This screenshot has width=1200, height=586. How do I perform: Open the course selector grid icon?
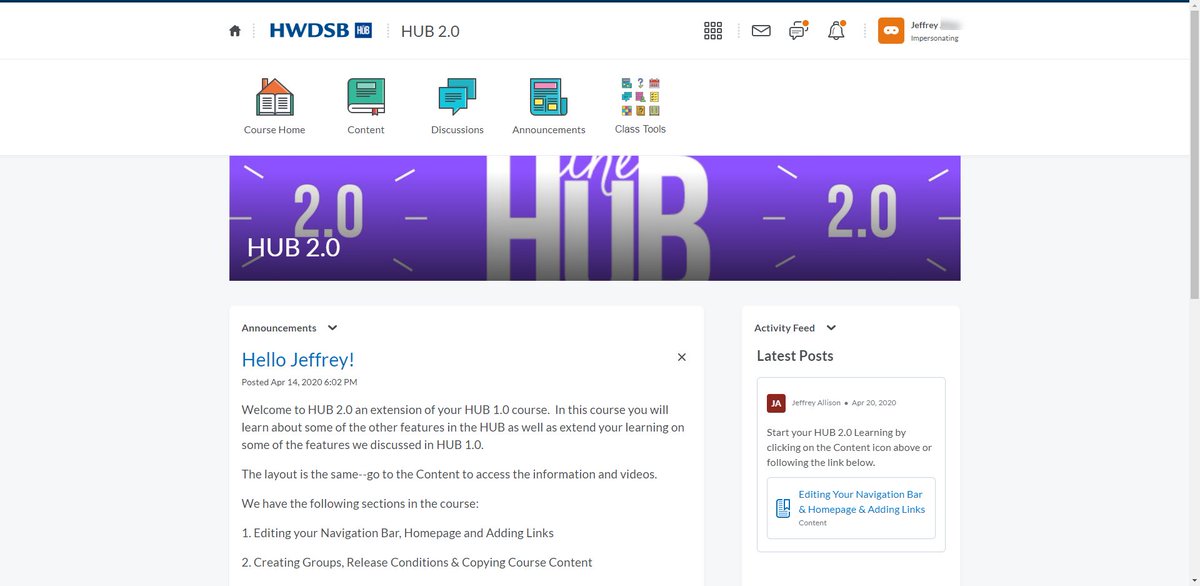point(713,31)
